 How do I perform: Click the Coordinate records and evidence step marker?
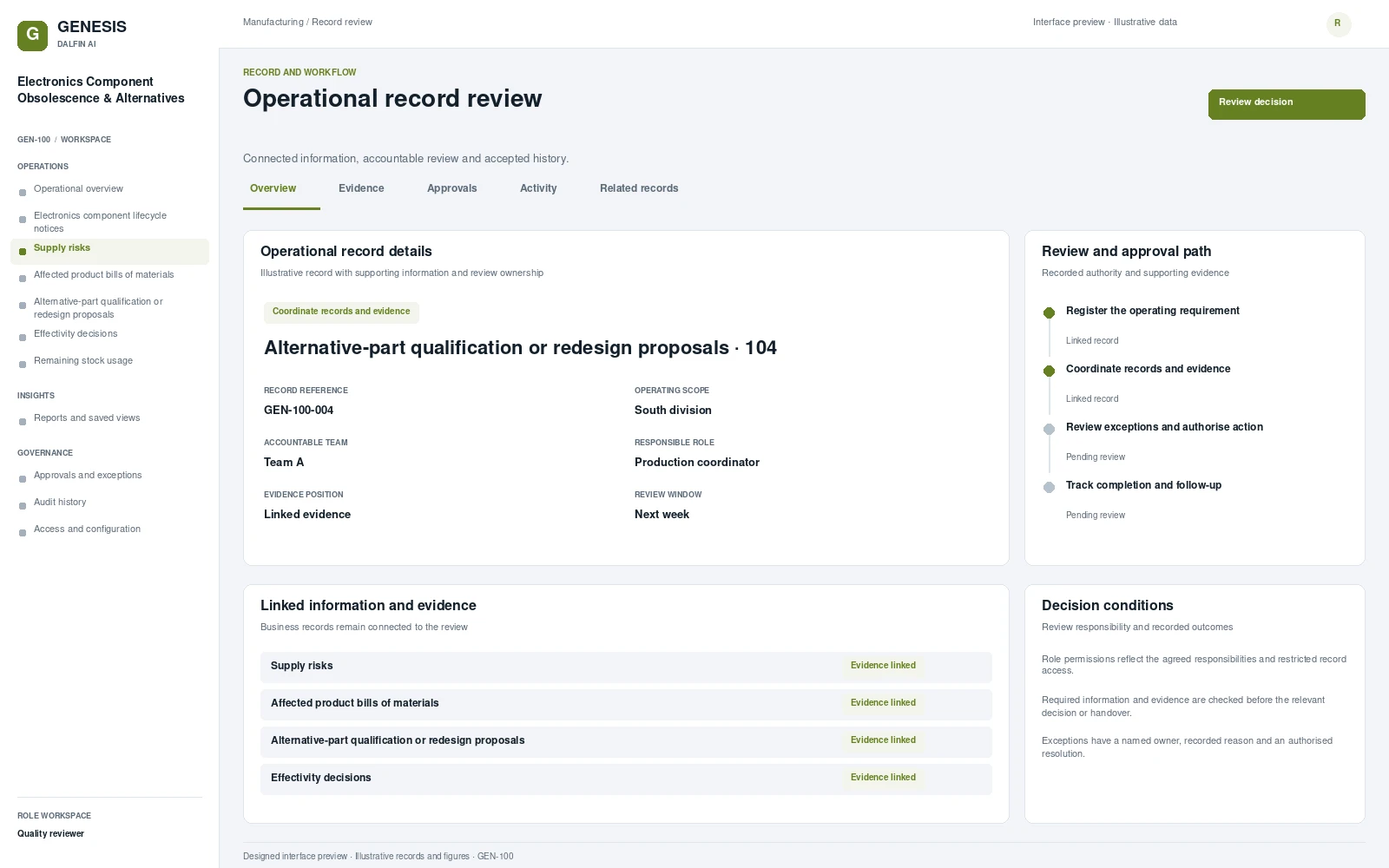tap(1049, 371)
